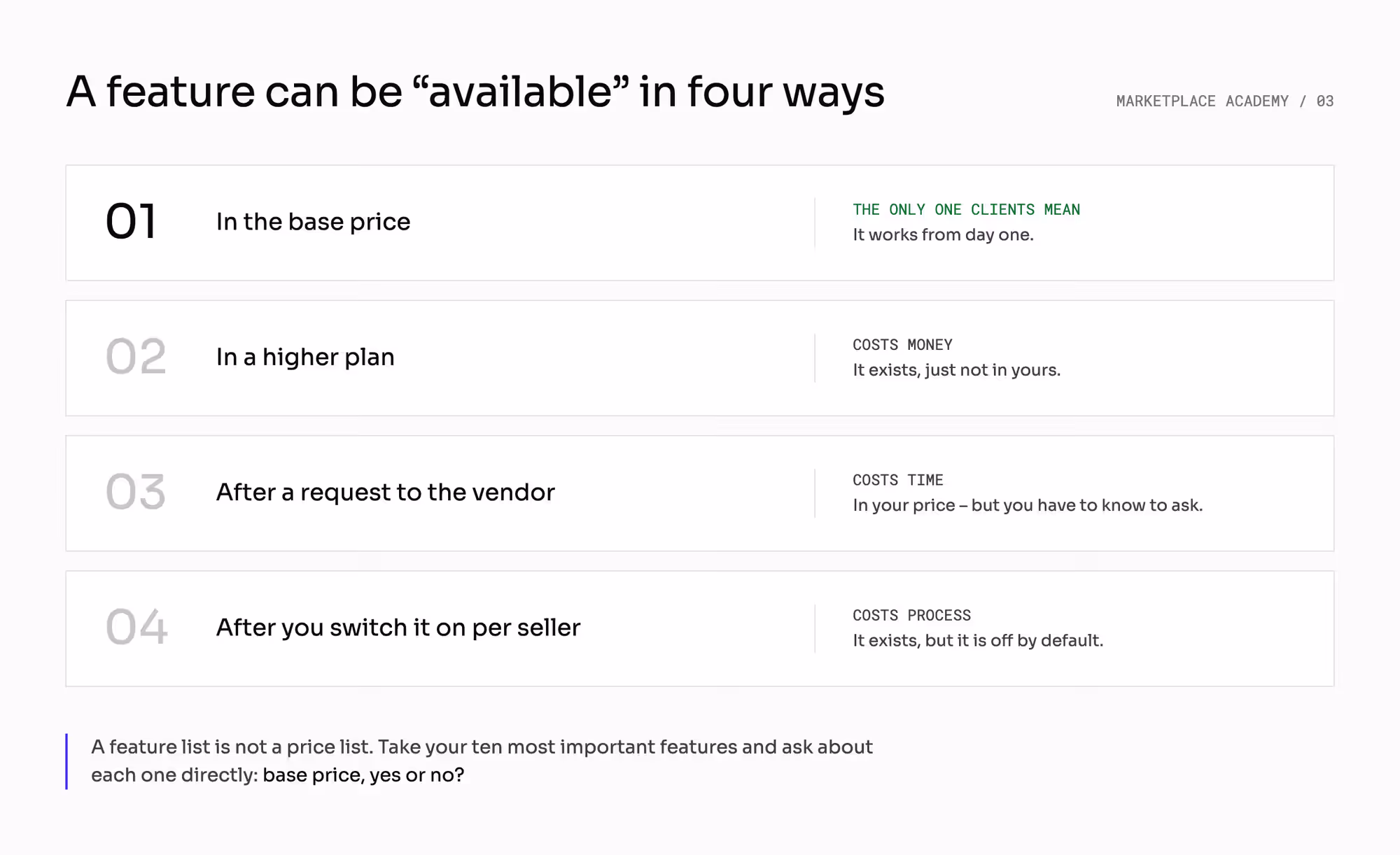Click the green 'THE ONLY ONE CLIENTS MEAN' label

point(966,210)
